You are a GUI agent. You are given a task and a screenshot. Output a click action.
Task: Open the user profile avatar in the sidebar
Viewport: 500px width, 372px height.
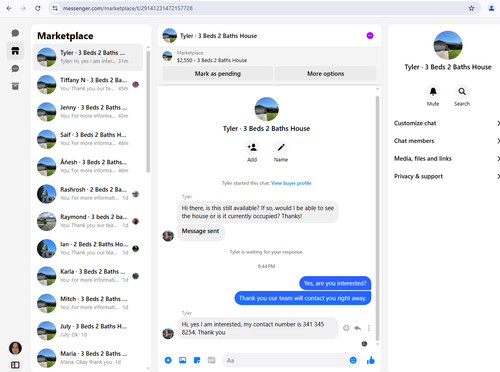(x=15, y=348)
